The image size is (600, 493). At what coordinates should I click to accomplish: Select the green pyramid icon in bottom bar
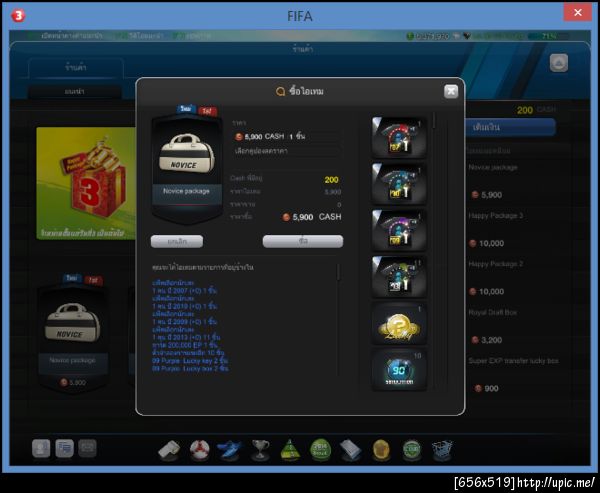coord(290,450)
